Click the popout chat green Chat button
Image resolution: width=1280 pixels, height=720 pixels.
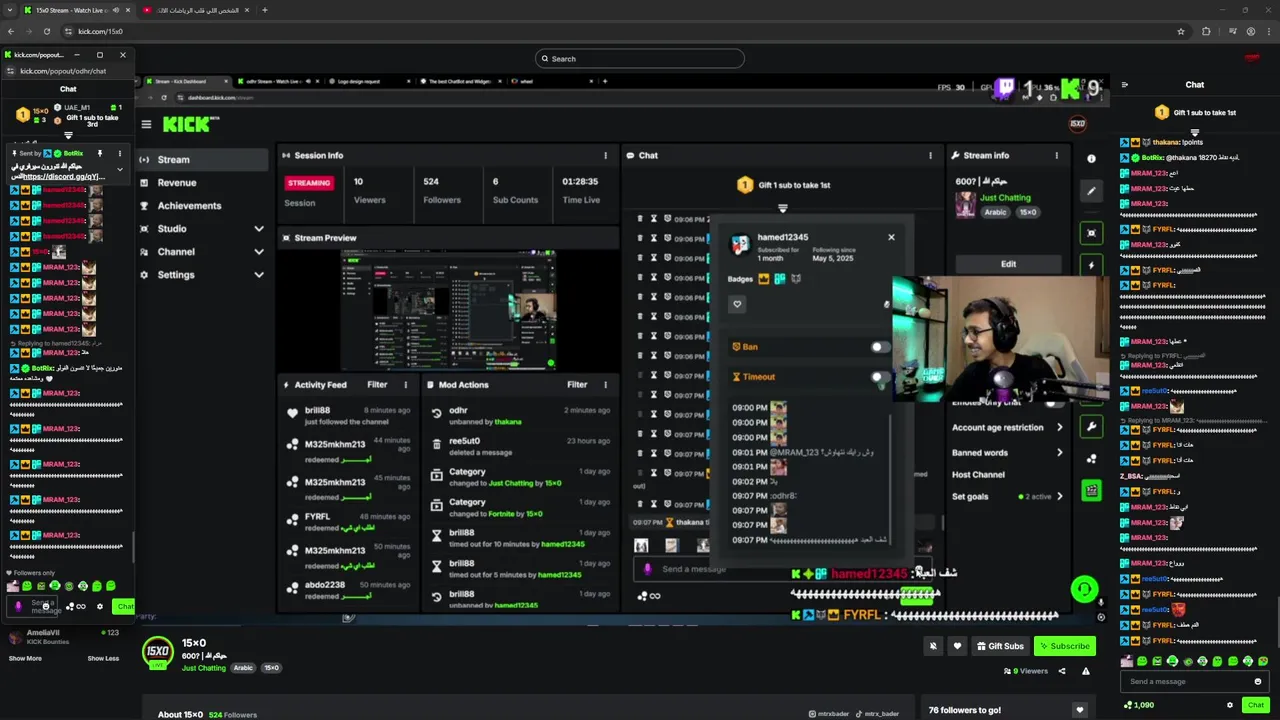(x=124, y=606)
